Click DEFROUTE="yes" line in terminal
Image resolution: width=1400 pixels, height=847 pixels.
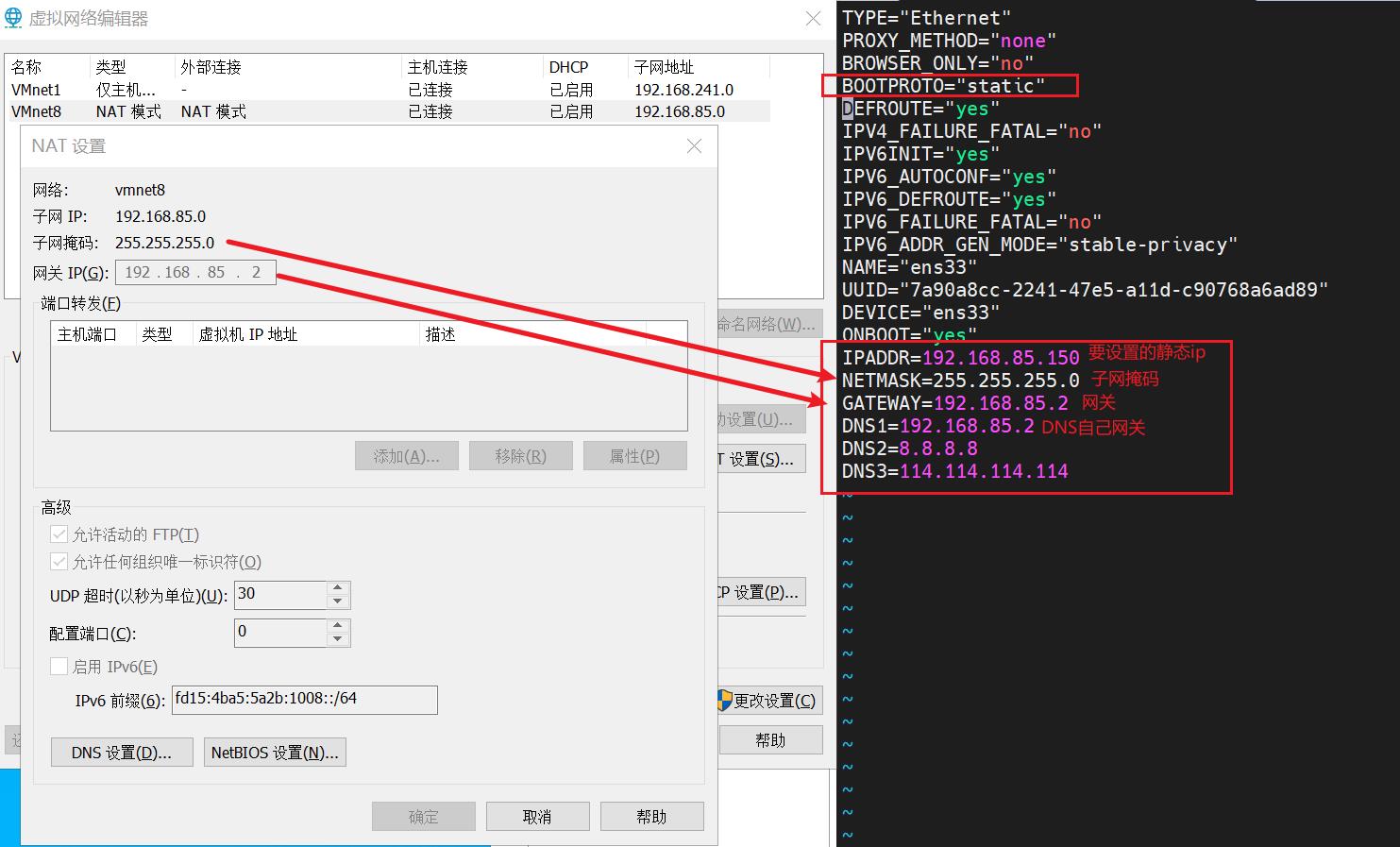pos(920,109)
